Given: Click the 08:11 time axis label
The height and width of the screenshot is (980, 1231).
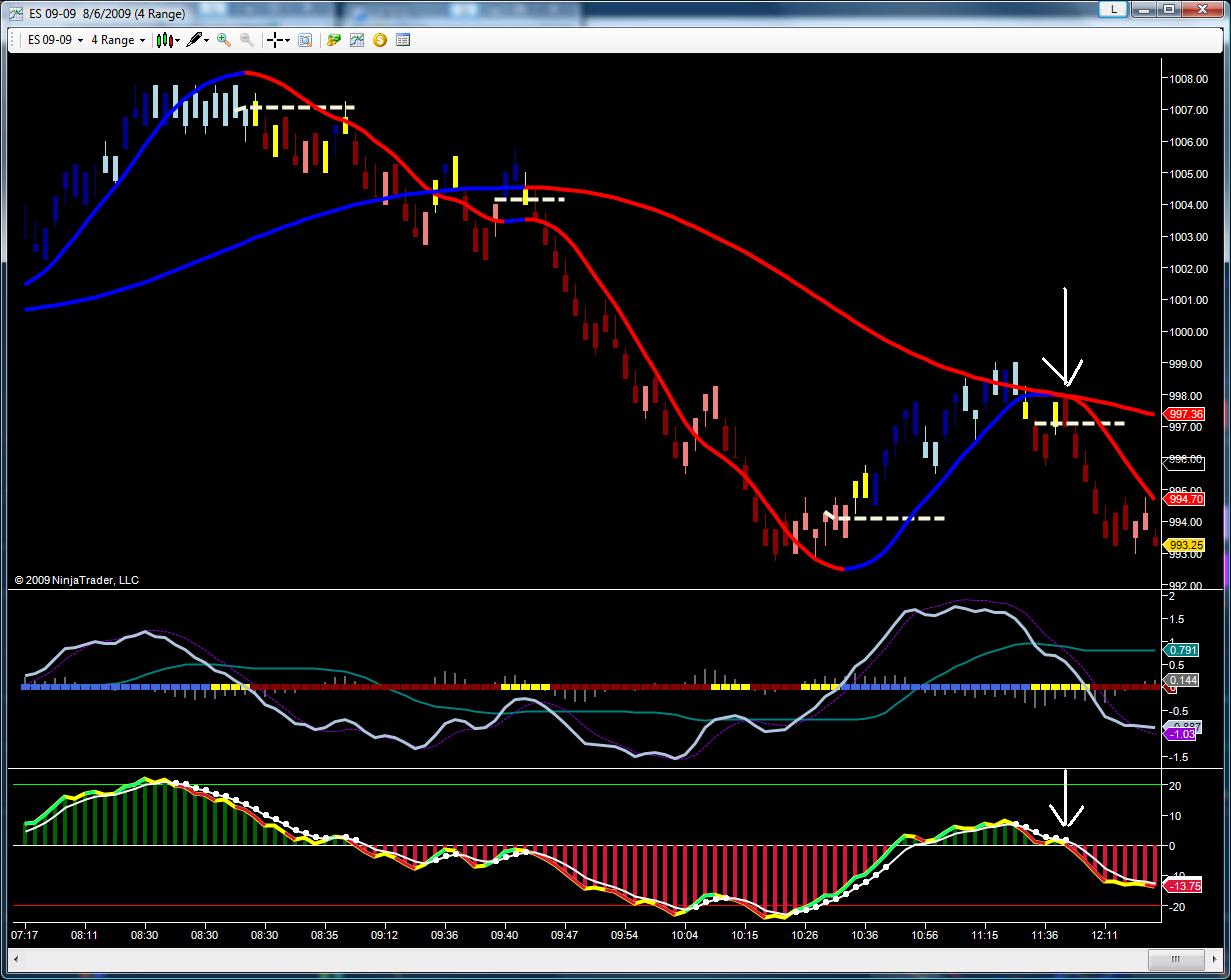Looking at the screenshot, I should 85,936.
